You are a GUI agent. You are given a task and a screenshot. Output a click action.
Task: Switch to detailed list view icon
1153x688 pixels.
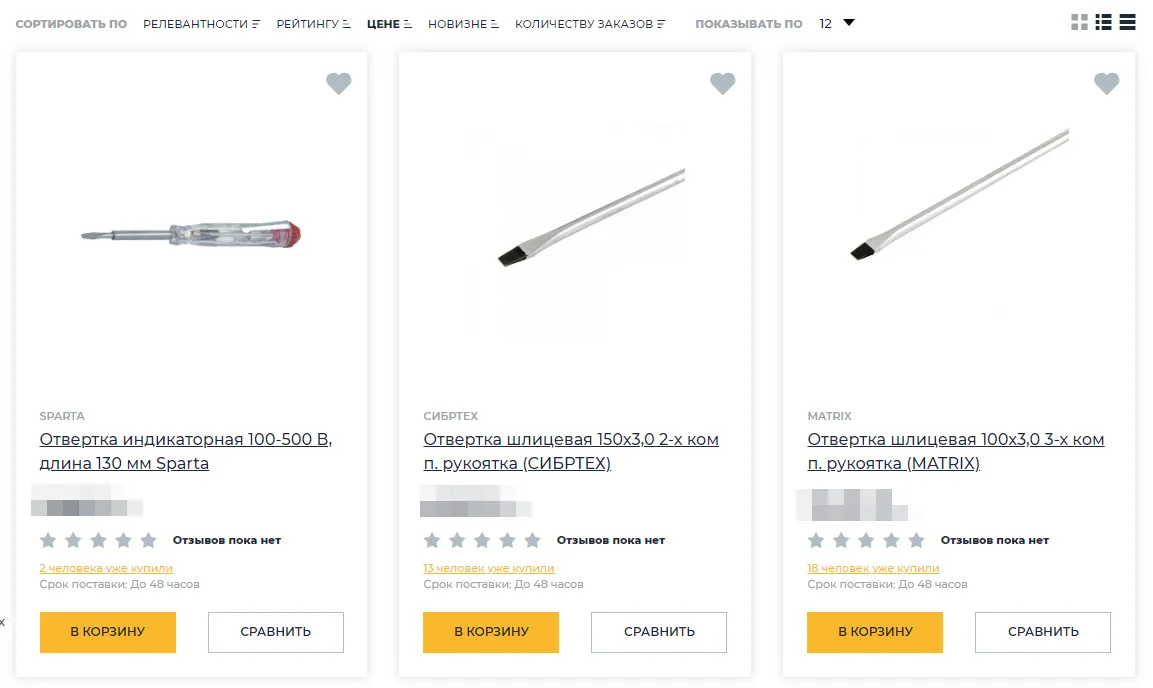click(1104, 22)
